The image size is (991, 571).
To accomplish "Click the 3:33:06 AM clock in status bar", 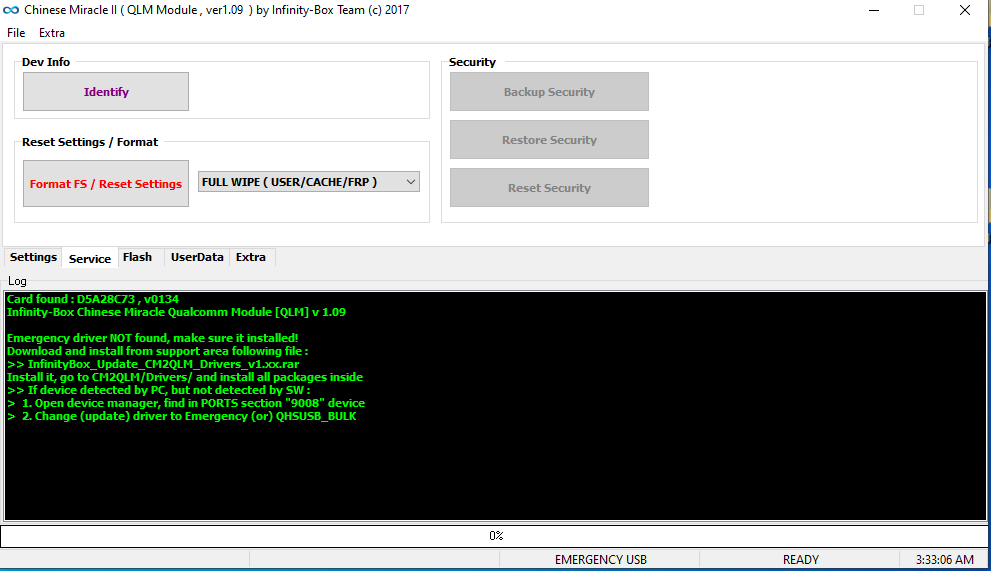I will (945, 560).
